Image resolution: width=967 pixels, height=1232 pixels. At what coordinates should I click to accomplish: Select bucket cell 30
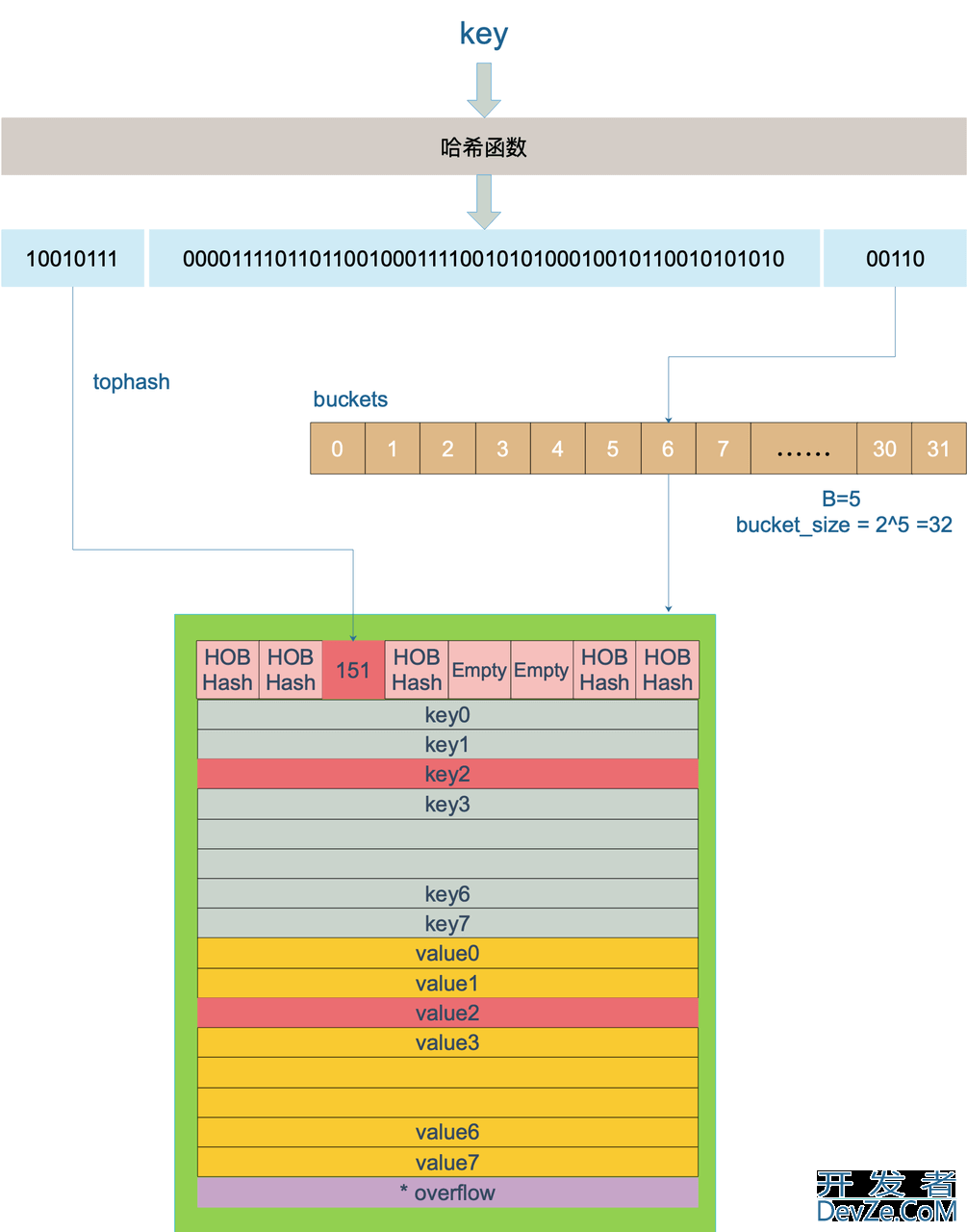click(884, 449)
